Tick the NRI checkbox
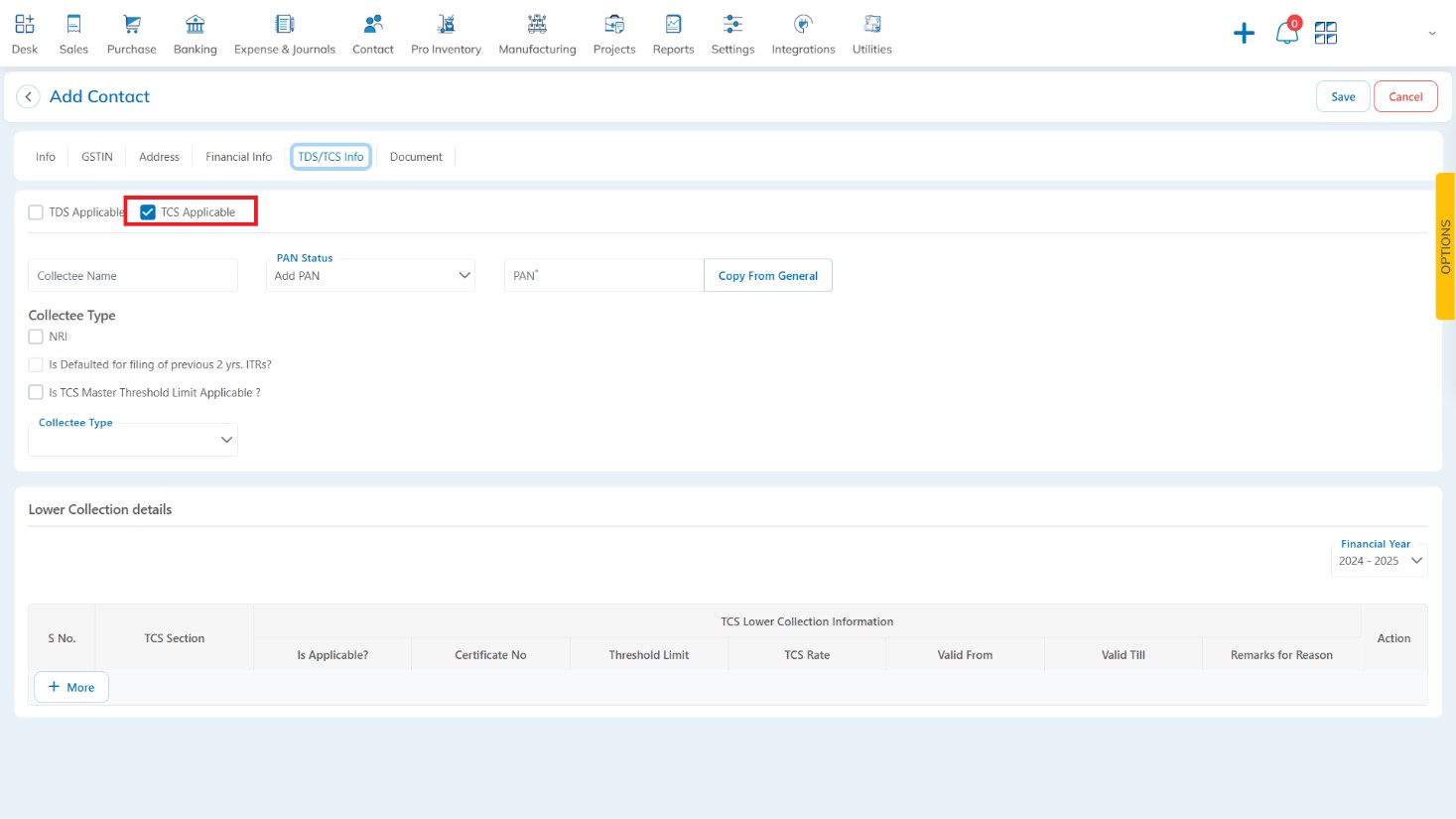 click(36, 337)
